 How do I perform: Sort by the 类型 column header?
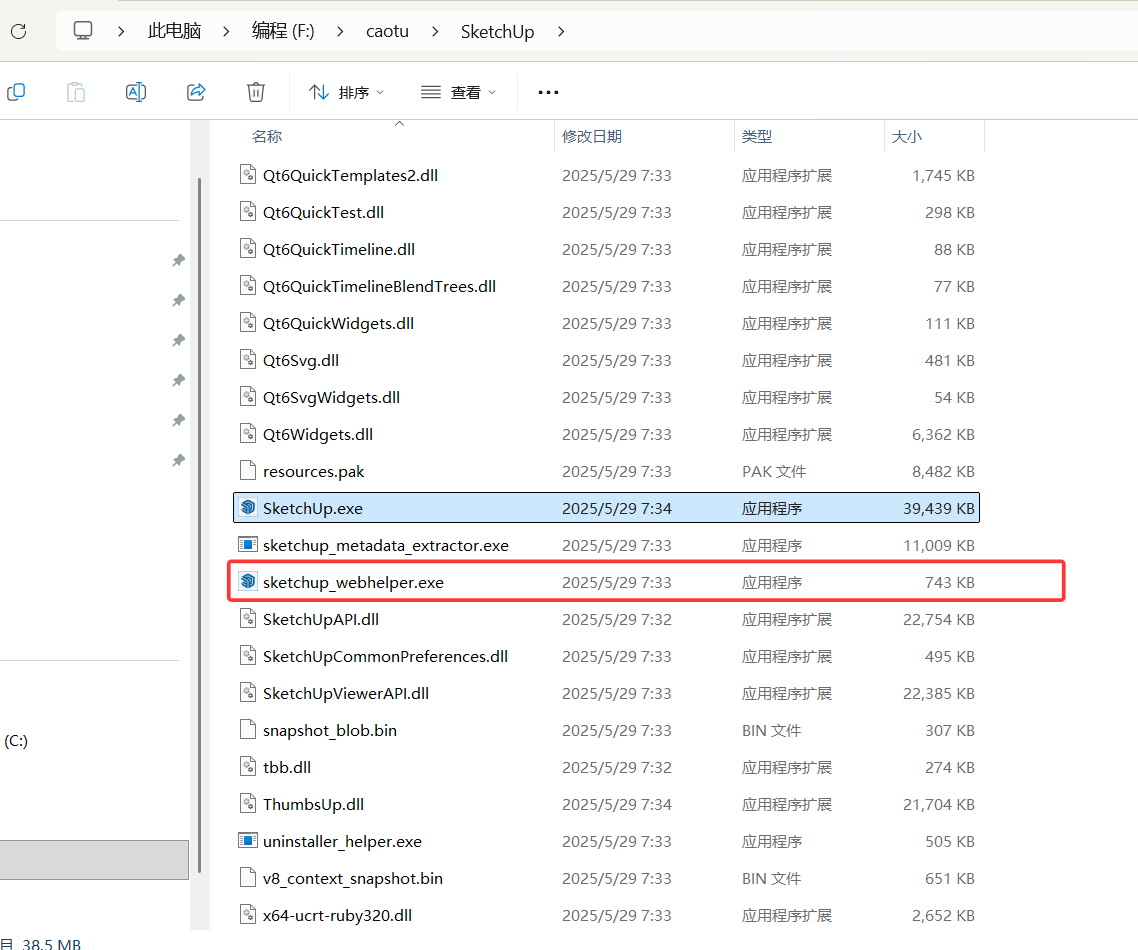pyautogui.click(x=757, y=136)
